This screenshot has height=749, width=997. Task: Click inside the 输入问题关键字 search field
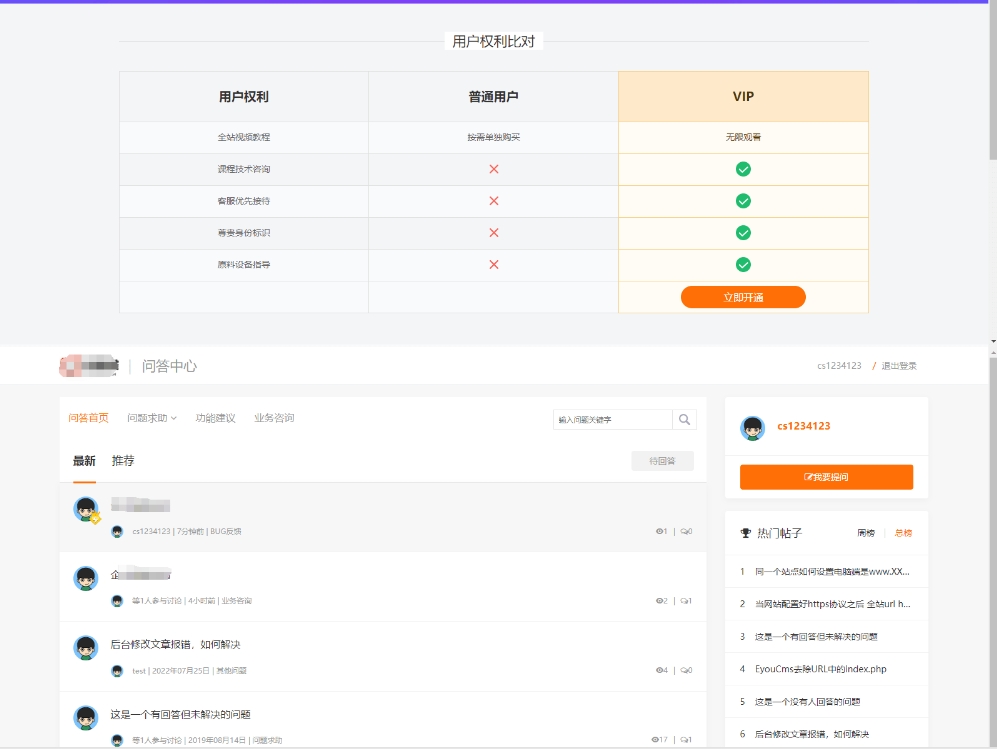610,419
